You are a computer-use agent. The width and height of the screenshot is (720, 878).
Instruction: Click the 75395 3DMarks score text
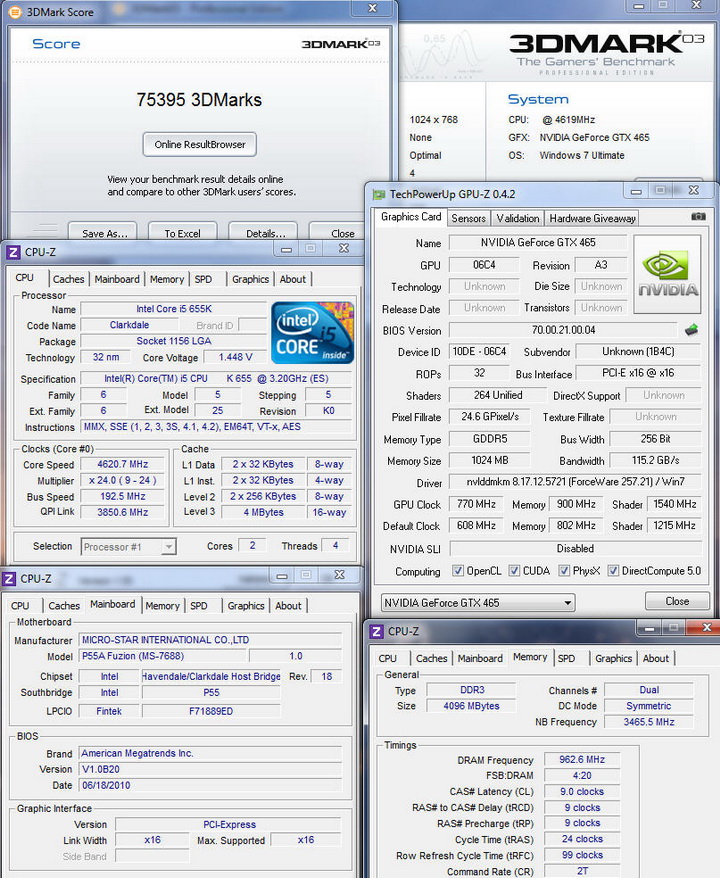coord(199,100)
